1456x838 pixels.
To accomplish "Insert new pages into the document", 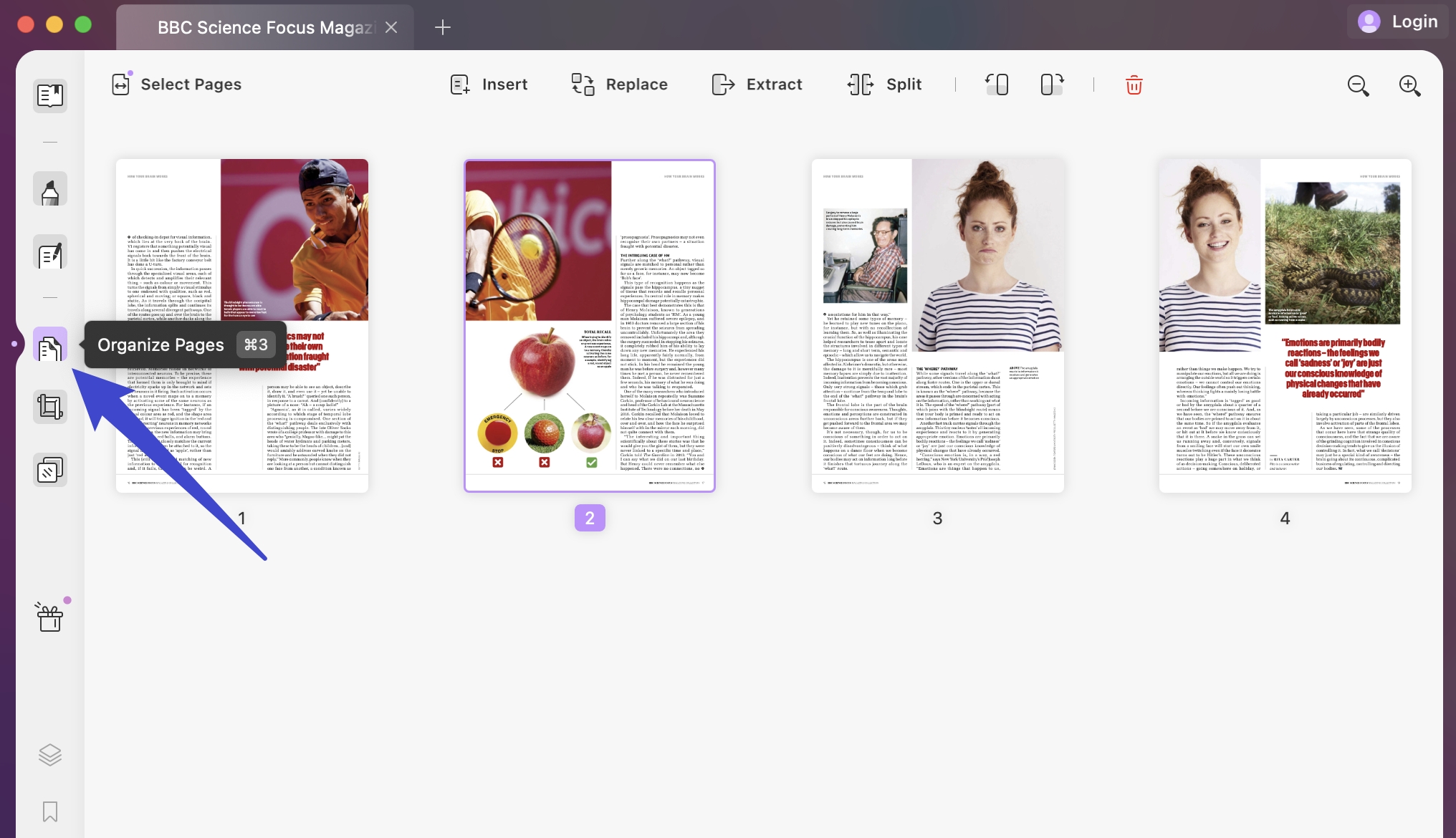I will tap(489, 84).
